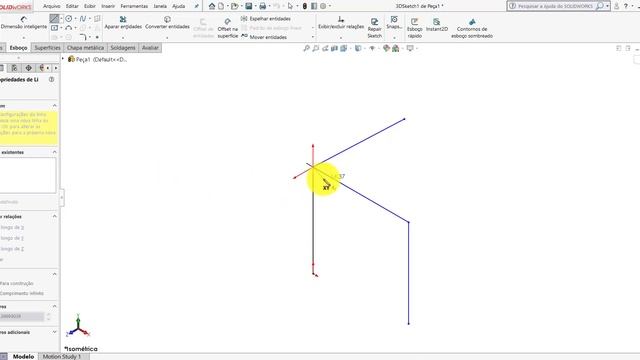Click Esboço rápido tool
640x360 pixels.
point(414,28)
